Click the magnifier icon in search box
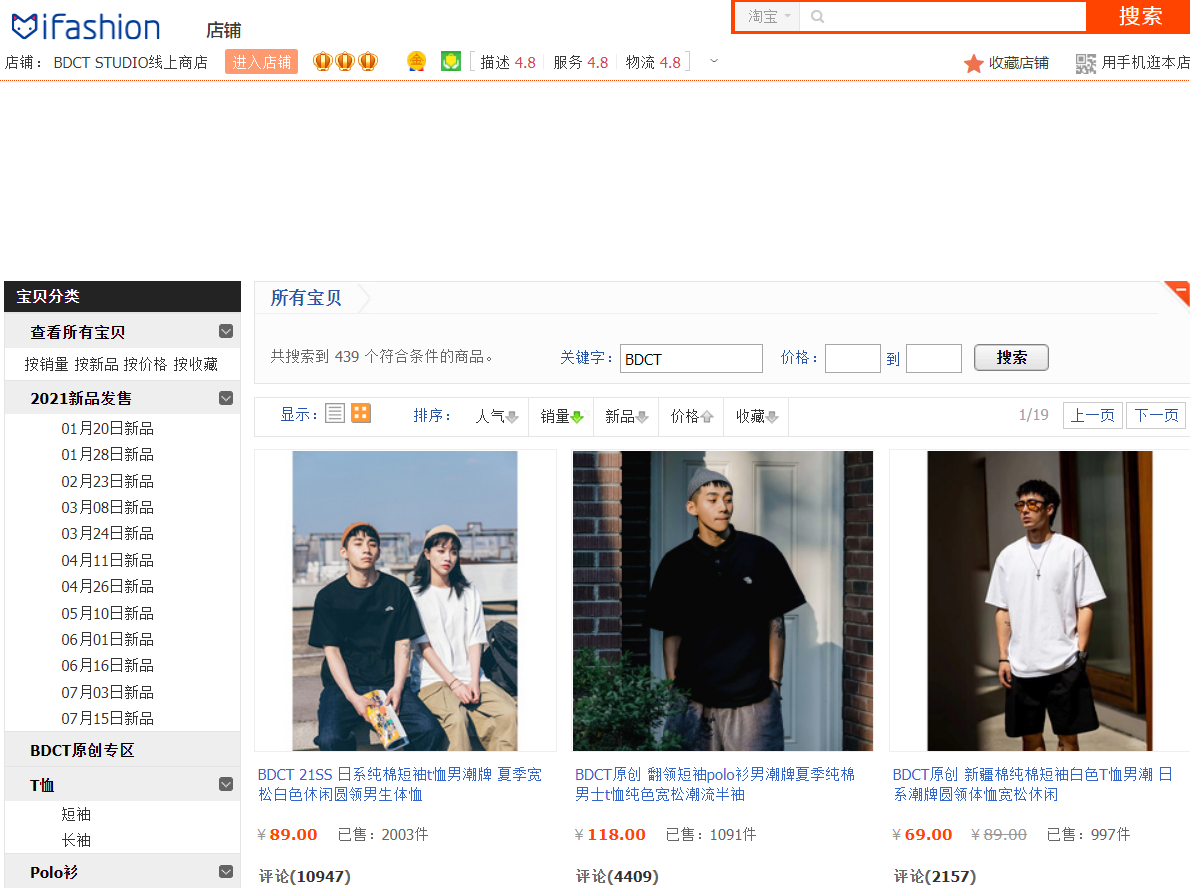The width and height of the screenshot is (1190, 888). pyautogui.click(x=817, y=16)
